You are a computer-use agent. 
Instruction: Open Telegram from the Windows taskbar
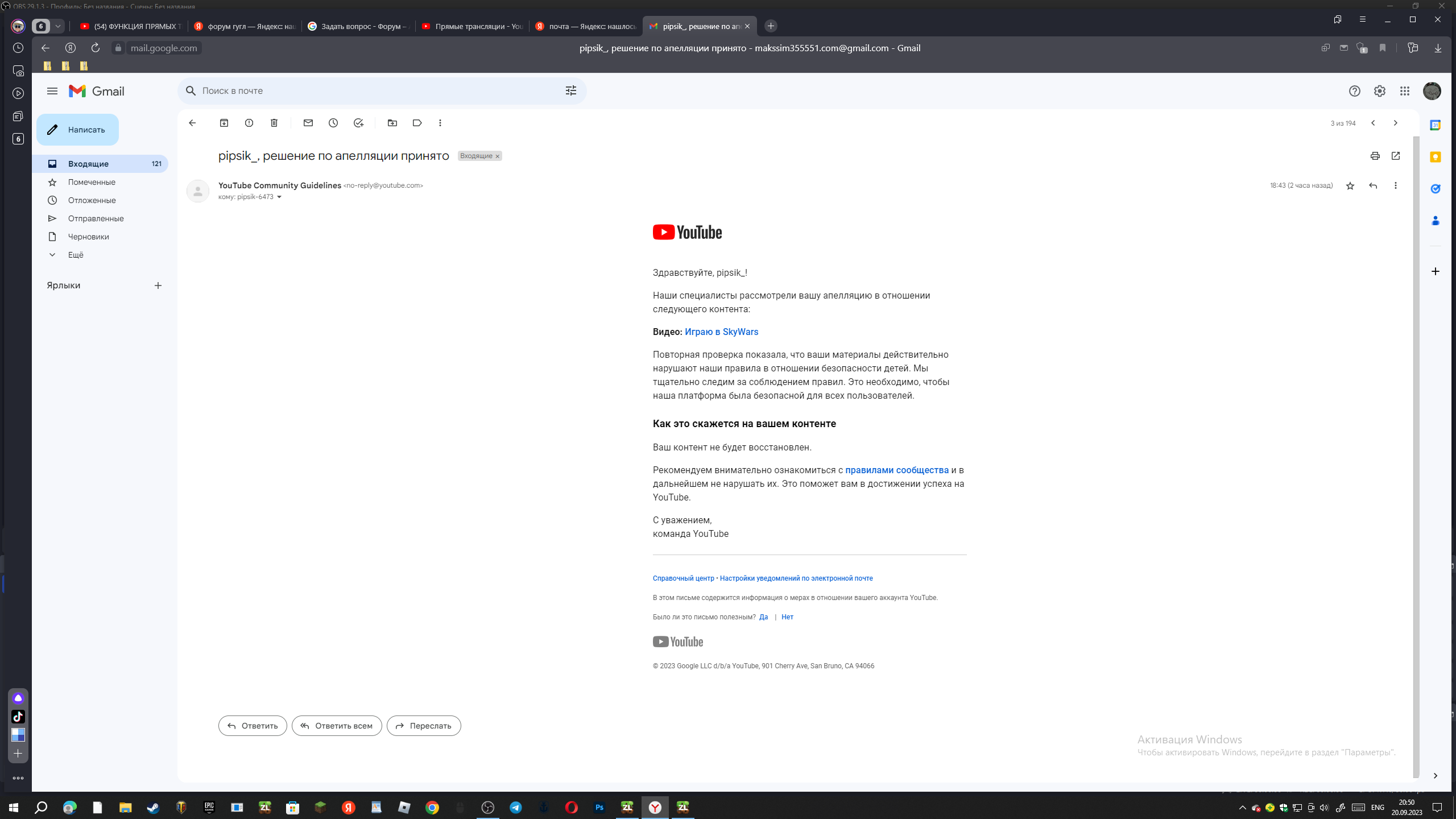516,808
